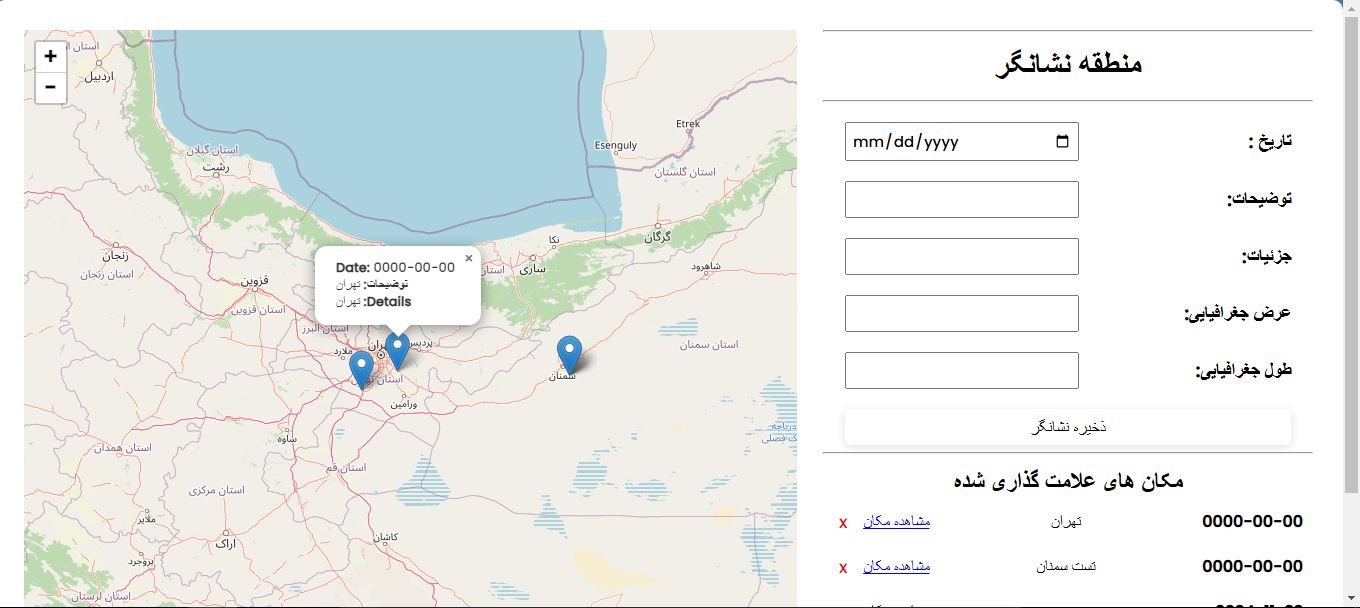1360x608 pixels.
Task: Delete the تهران saved location with red x
Action: [x=843, y=523]
